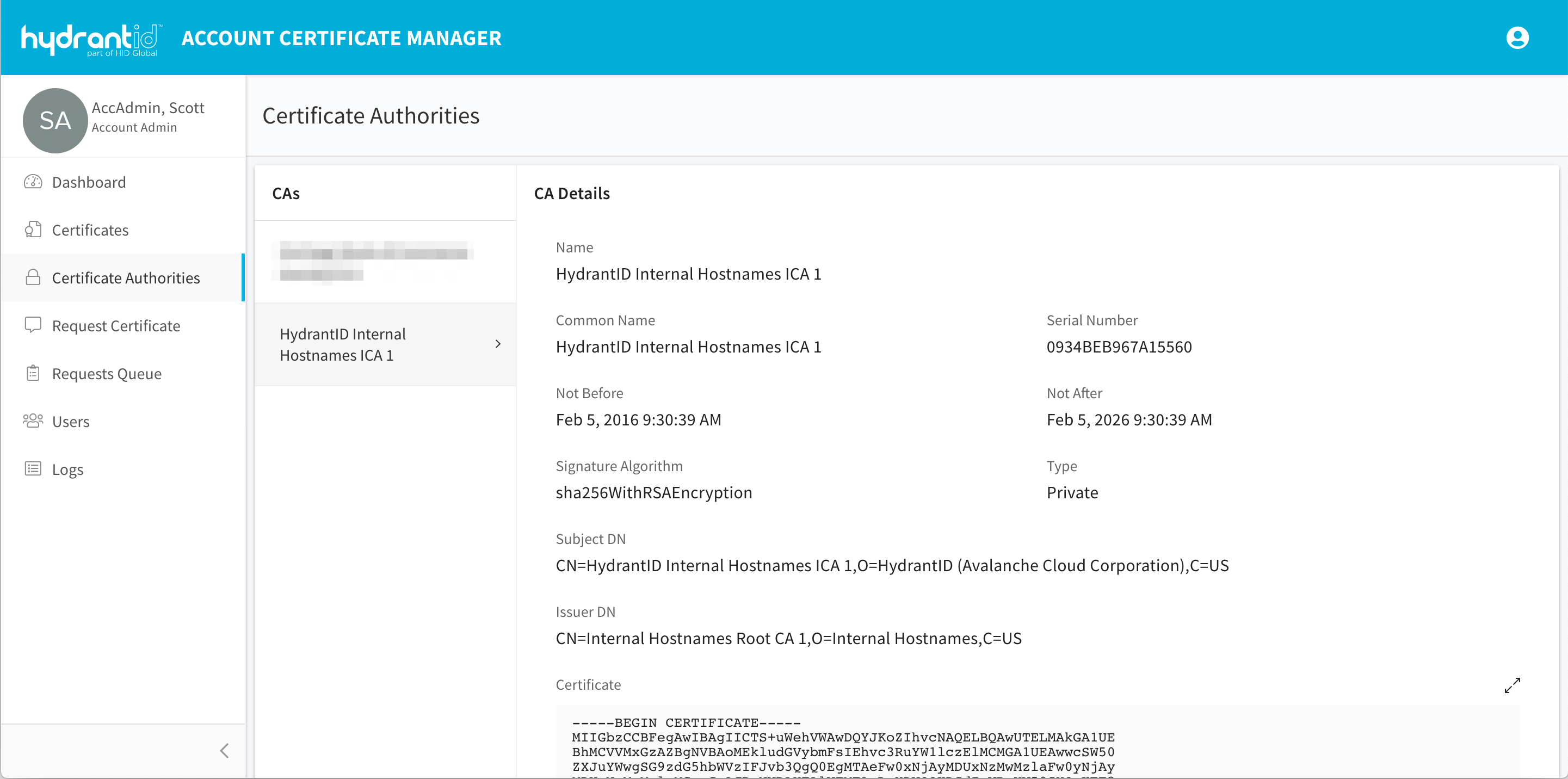Click the Certificate Authorities lock icon

click(33, 277)
